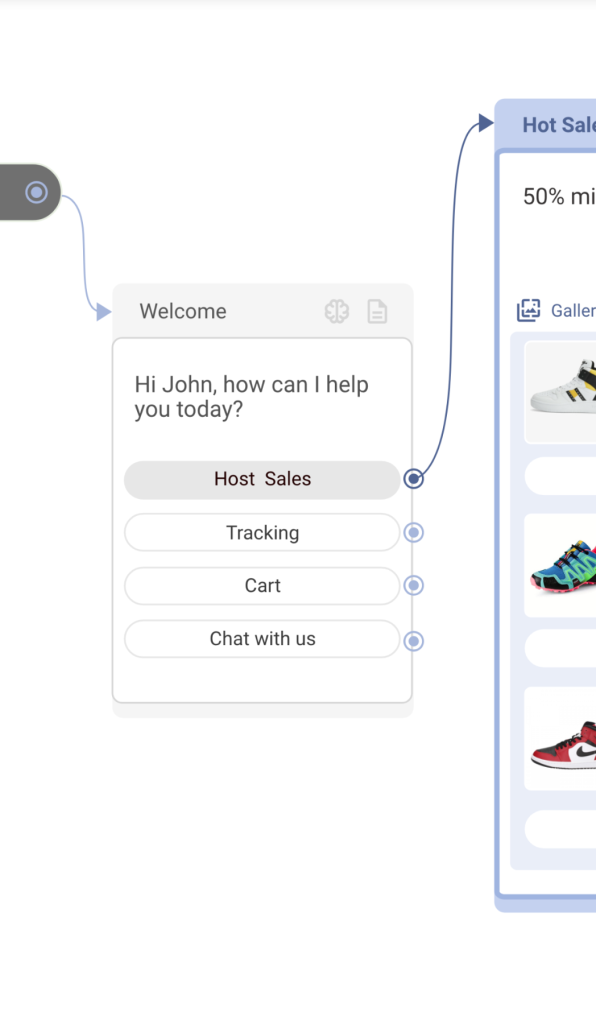The image size is (596, 1024).
Task: Click the arrowhead entering the Hot Sale block
Action: point(486,122)
